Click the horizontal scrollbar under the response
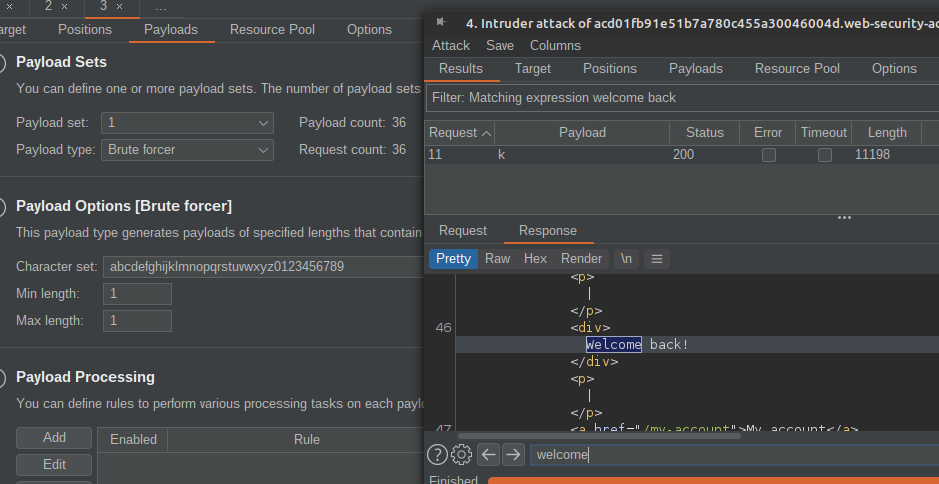Screen dimensions: 939x484 600,435
